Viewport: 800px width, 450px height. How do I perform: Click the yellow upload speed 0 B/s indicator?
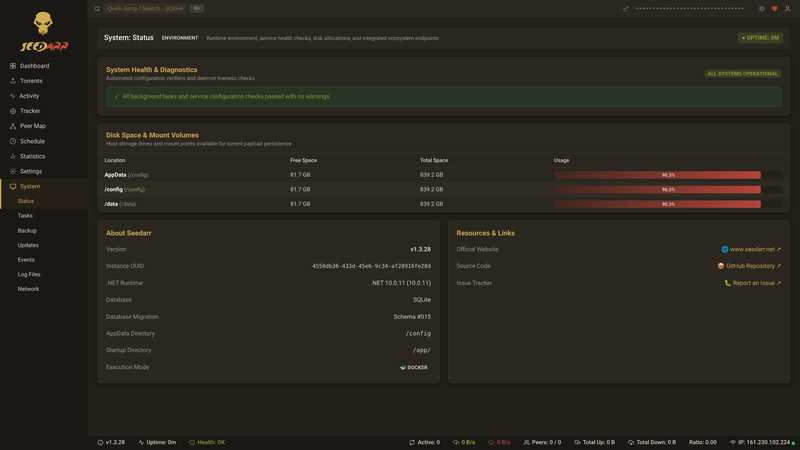(464, 442)
